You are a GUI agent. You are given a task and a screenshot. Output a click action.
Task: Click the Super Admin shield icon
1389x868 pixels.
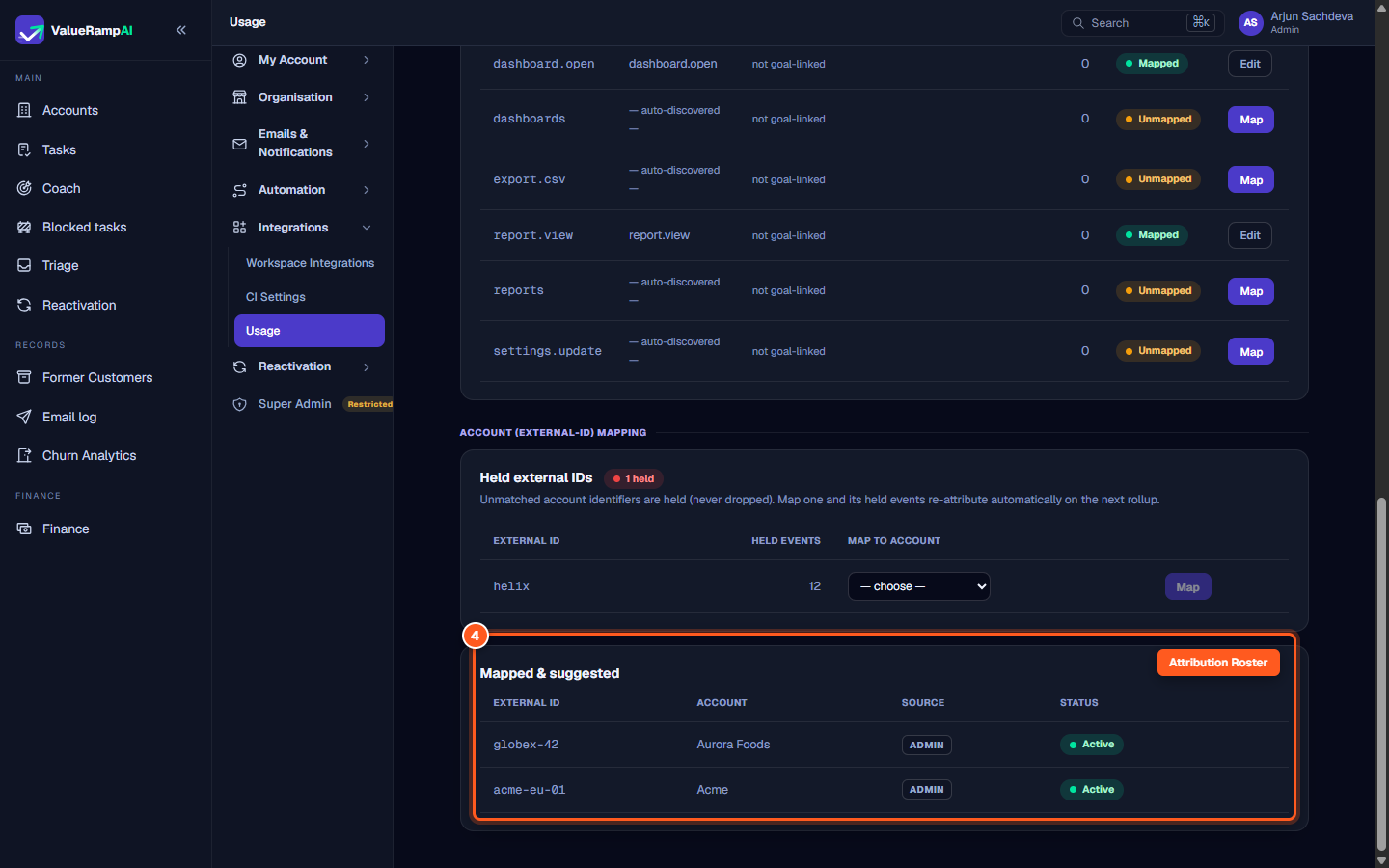(x=239, y=404)
